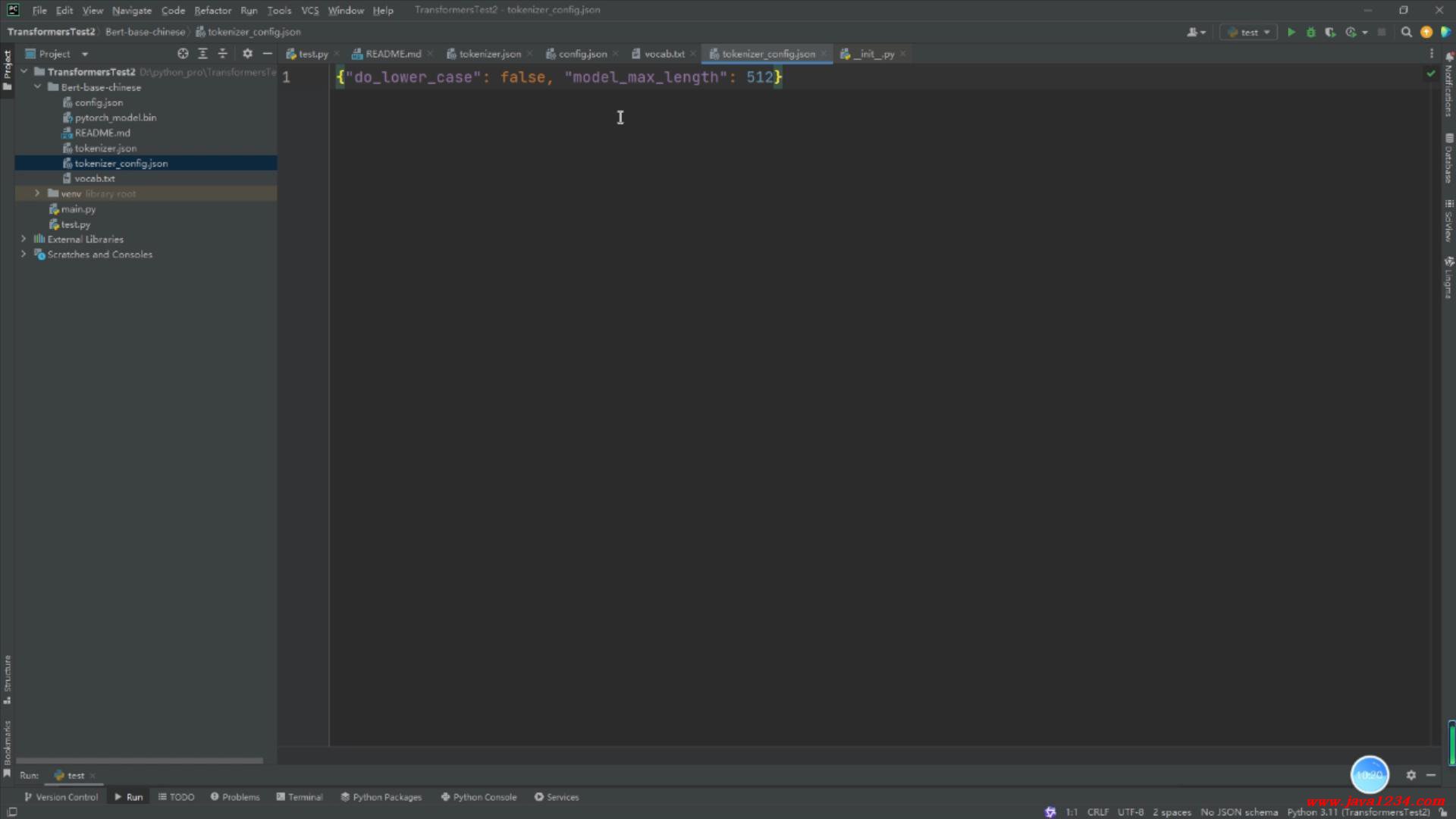This screenshot has height=819, width=1456.
Task: Run with Coverage using the shield icon
Action: coord(1330,33)
